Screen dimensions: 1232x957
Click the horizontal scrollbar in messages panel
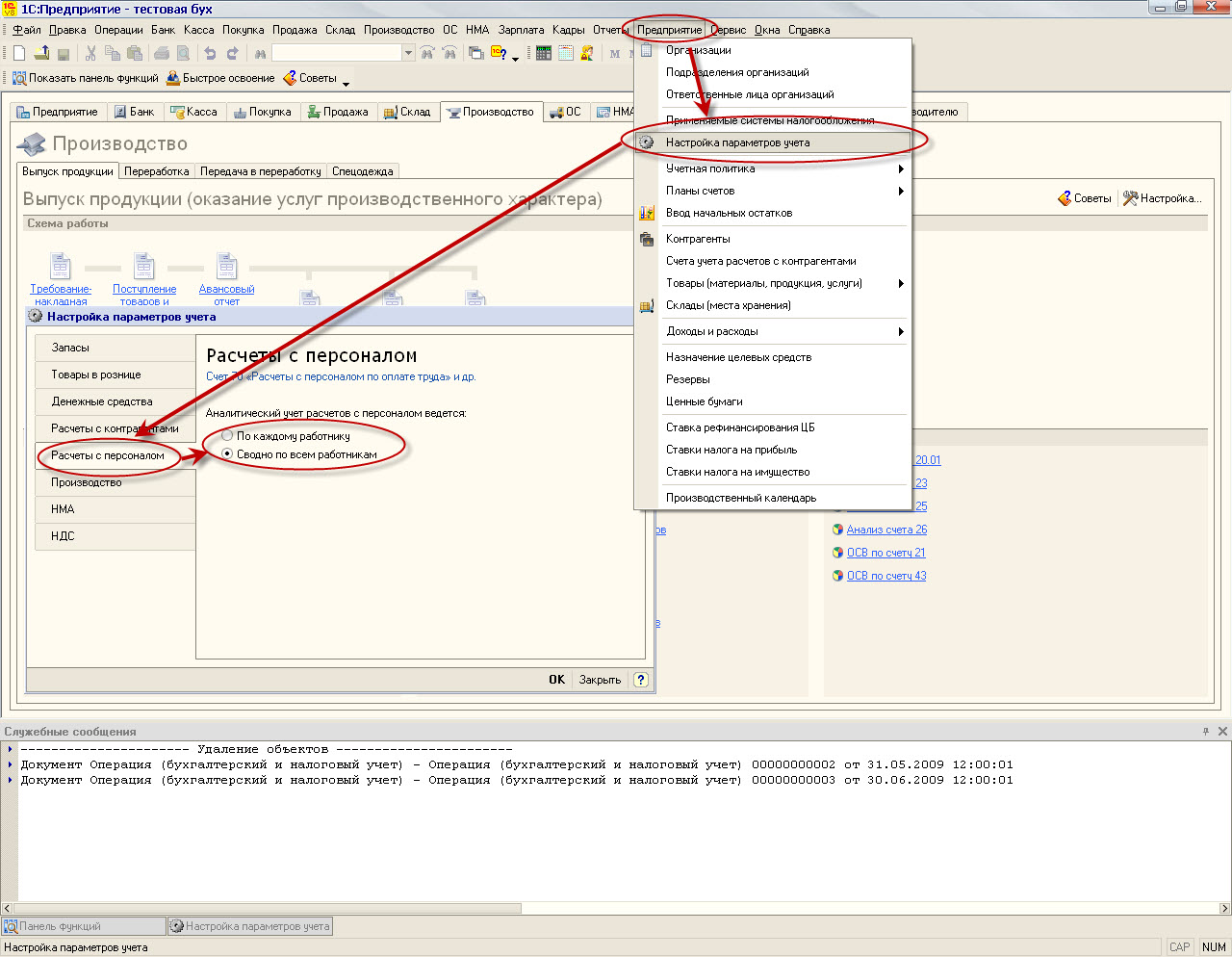269,908
